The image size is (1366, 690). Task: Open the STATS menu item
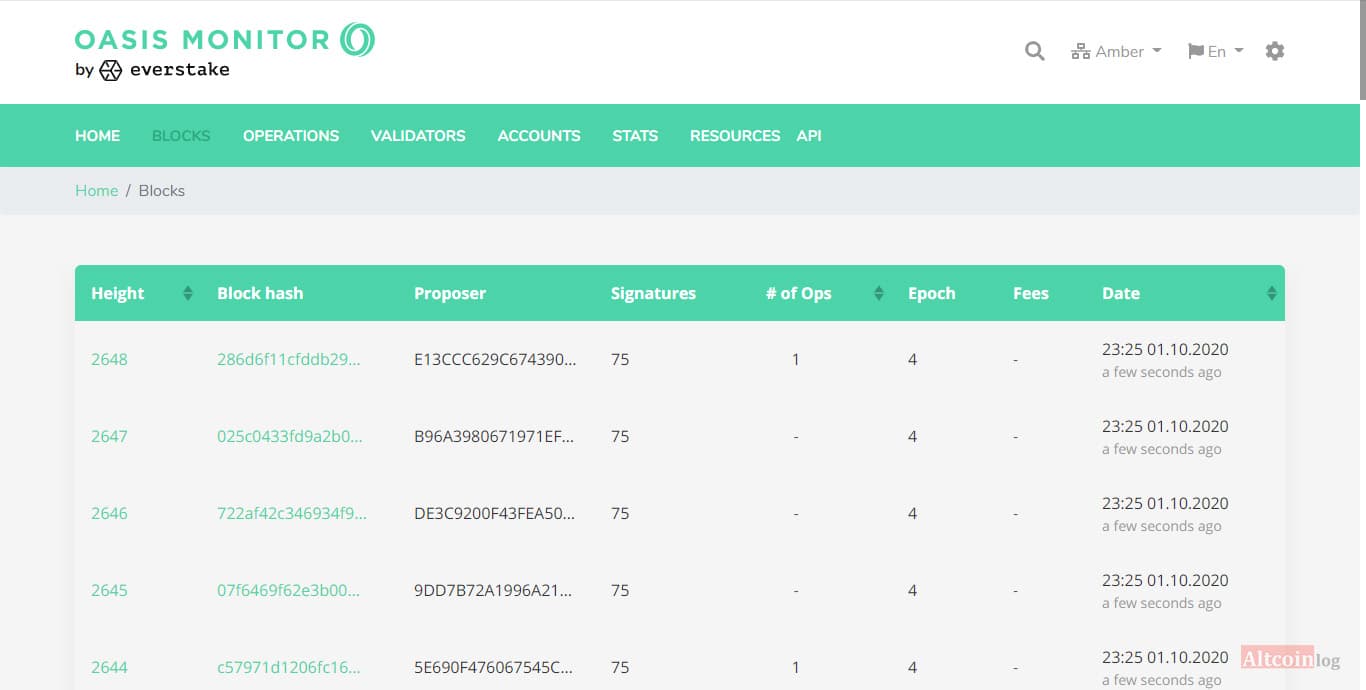[x=635, y=136]
